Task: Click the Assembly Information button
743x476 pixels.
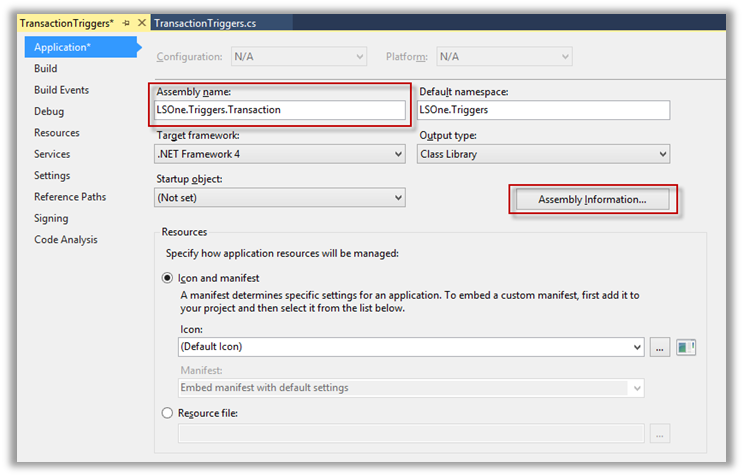Action: tap(592, 199)
